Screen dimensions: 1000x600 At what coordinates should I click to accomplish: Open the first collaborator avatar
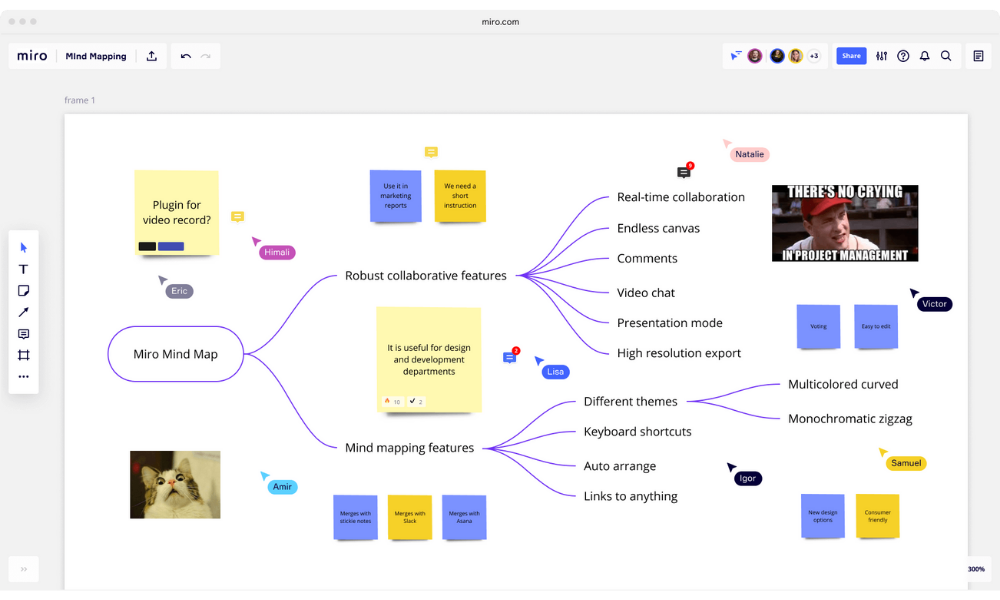[755, 56]
